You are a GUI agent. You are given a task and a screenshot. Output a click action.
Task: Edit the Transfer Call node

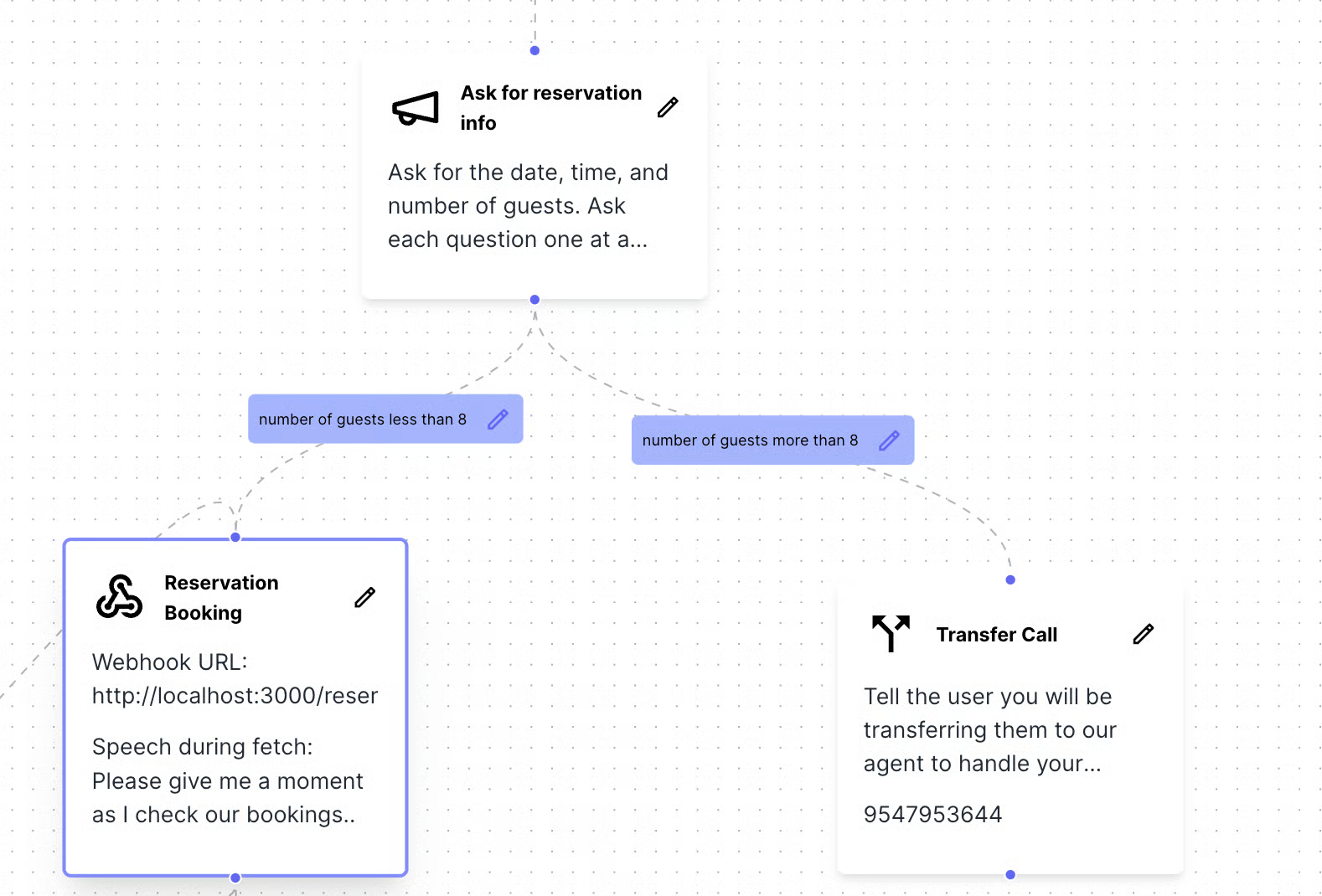coord(1143,634)
